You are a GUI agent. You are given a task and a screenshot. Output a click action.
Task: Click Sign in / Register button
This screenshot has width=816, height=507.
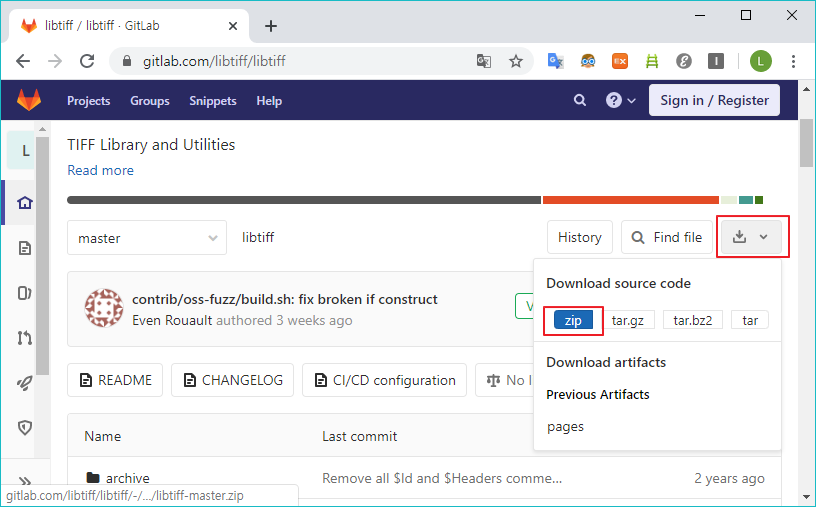tap(714, 100)
